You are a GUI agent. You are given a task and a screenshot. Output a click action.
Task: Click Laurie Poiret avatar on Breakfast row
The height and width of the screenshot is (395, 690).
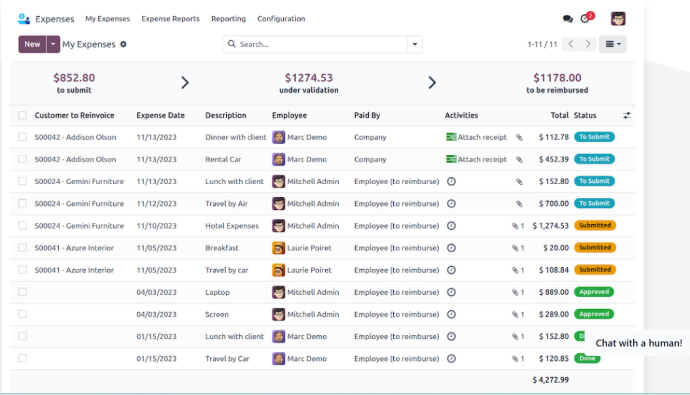point(278,248)
